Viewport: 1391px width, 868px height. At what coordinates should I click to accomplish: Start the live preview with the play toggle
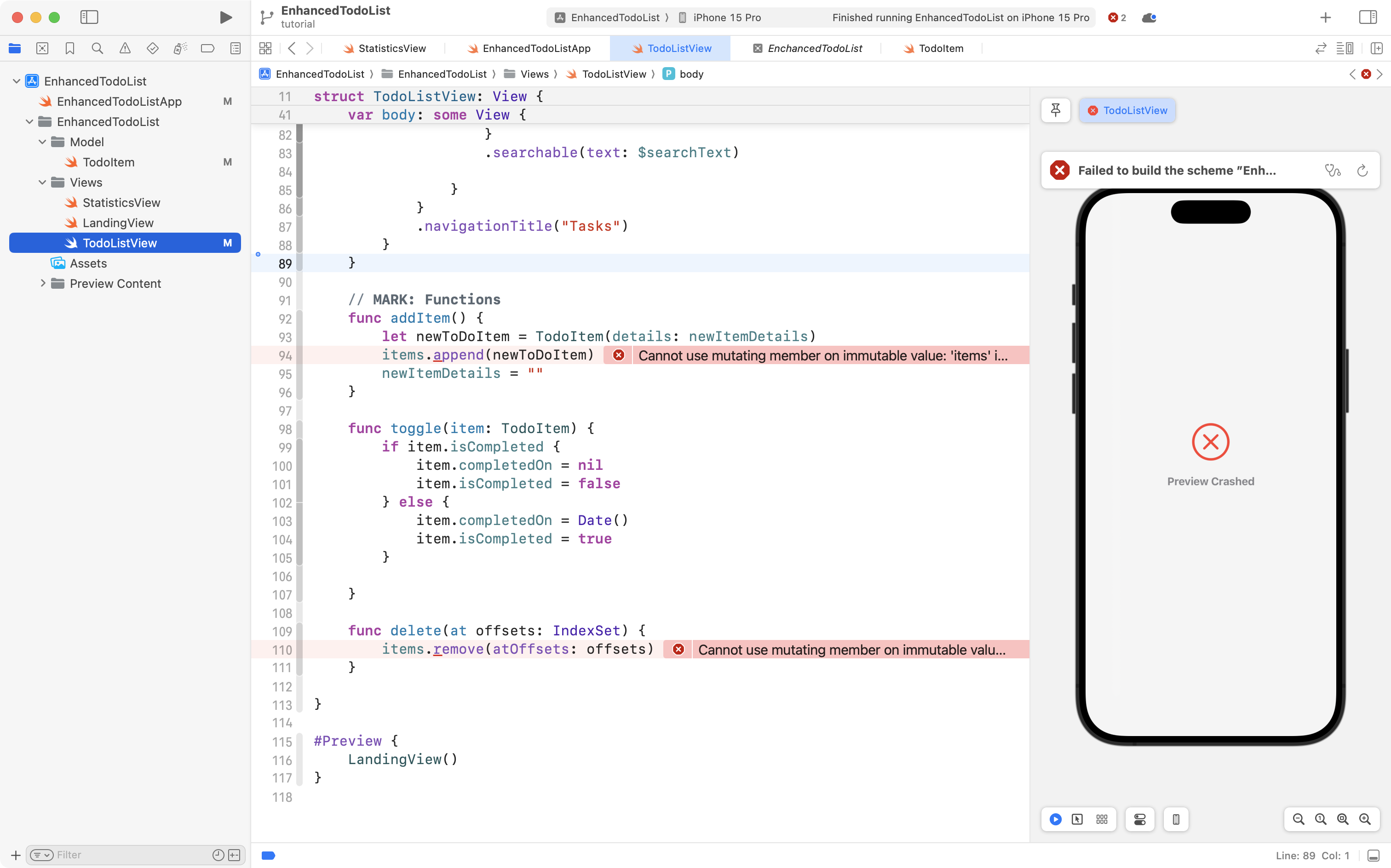point(1056,819)
